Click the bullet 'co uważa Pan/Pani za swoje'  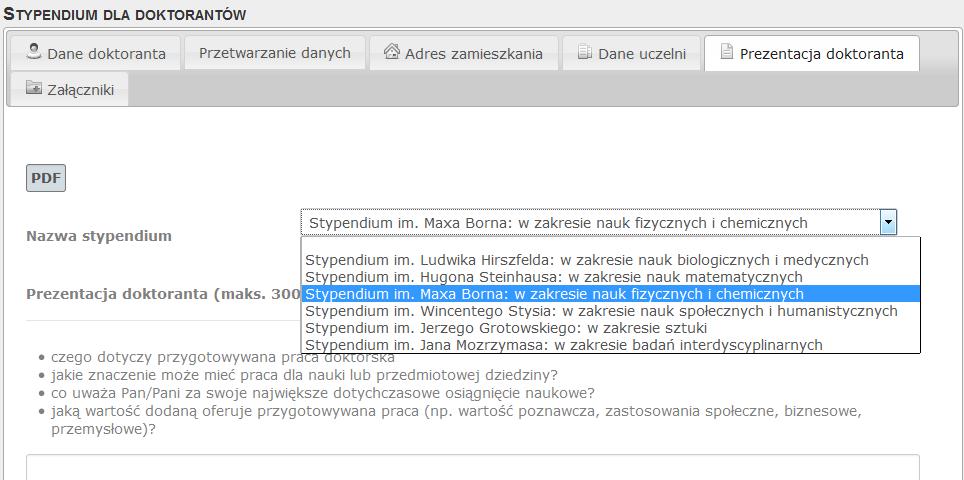point(323,393)
